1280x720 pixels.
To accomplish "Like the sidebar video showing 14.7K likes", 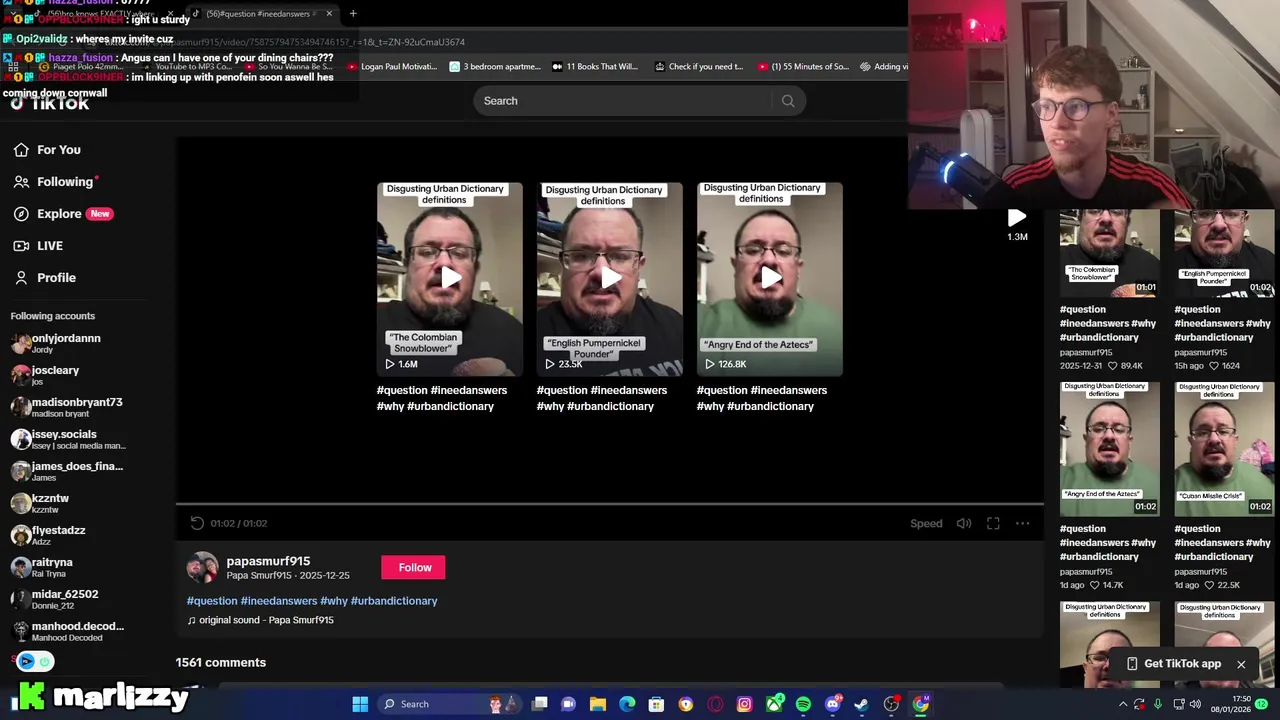I will [x=1094, y=585].
